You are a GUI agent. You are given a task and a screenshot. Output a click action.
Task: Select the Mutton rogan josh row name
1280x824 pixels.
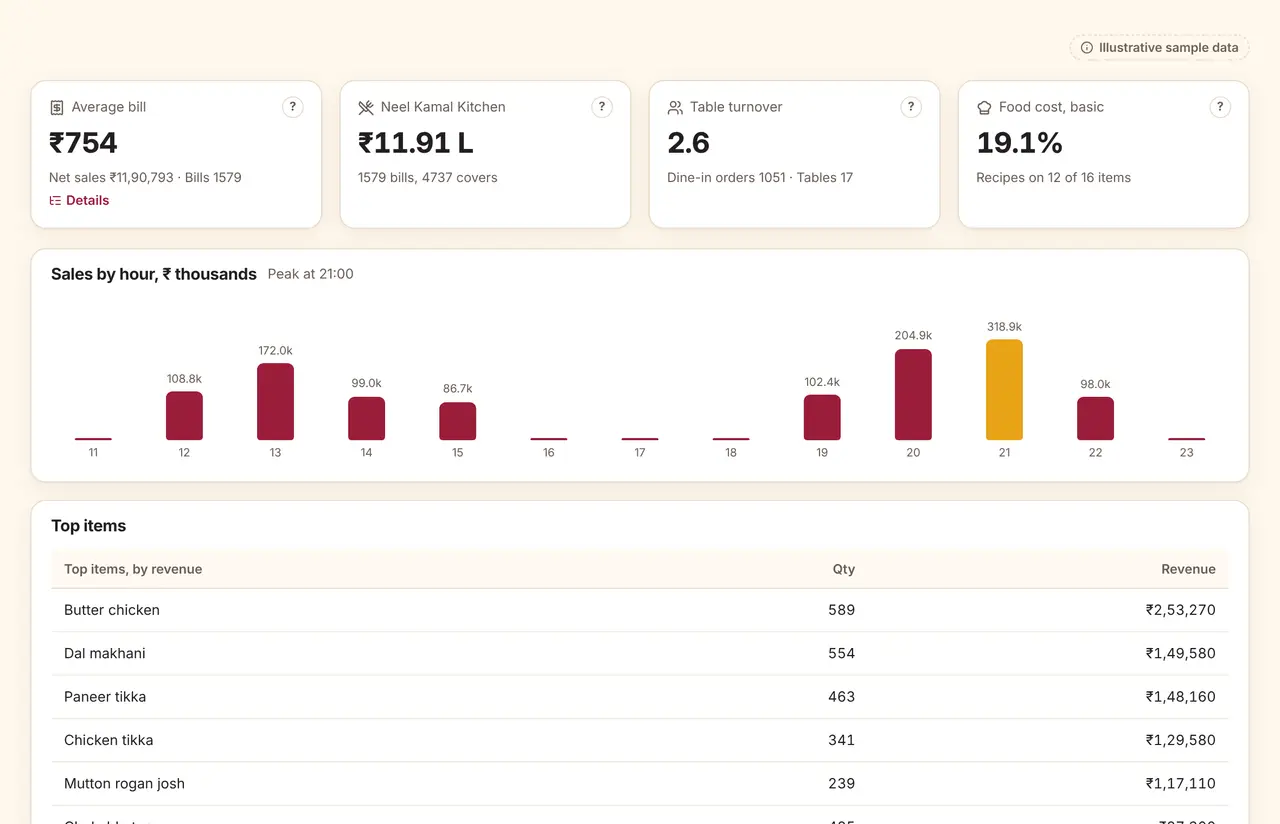[x=124, y=784]
